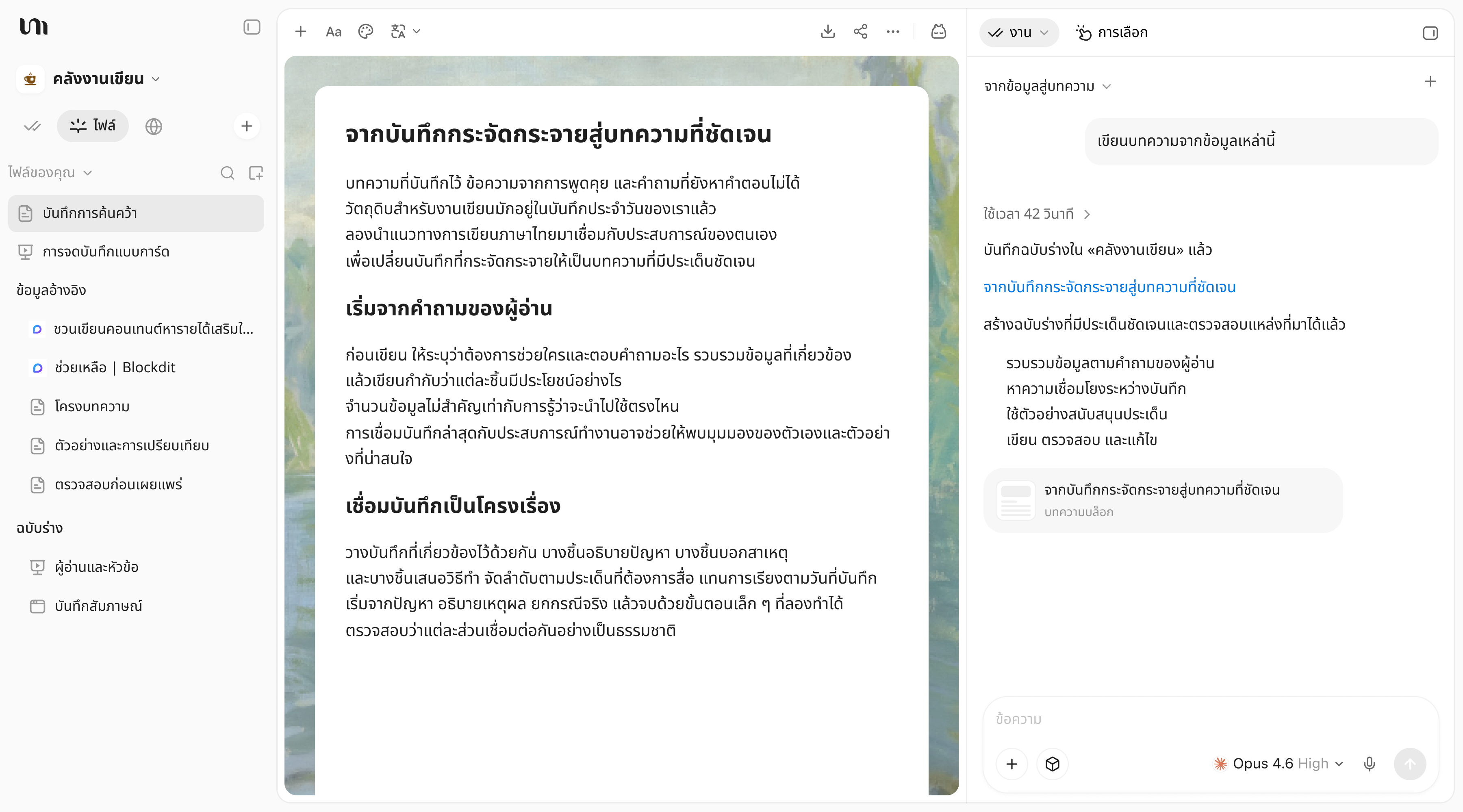Open the การจดบันทึกแบบการ์ด file
Viewport: 1463px width, 812px height.
(136, 252)
